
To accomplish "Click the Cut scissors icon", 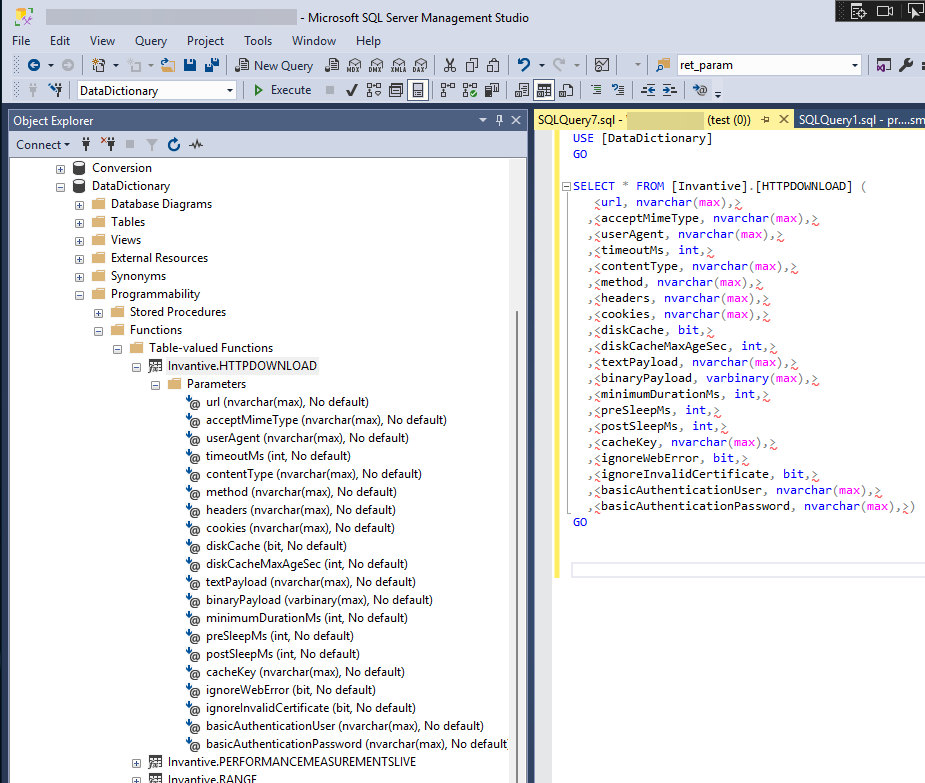I will pos(450,65).
